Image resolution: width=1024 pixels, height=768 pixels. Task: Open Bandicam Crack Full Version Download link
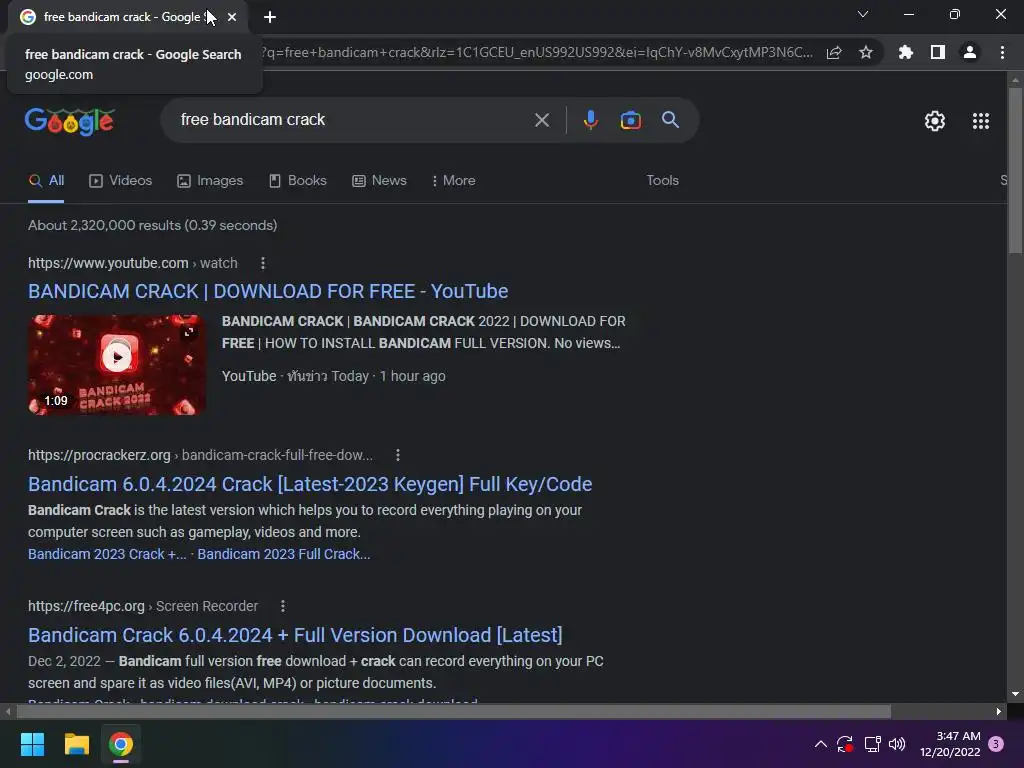pyautogui.click(x=295, y=635)
